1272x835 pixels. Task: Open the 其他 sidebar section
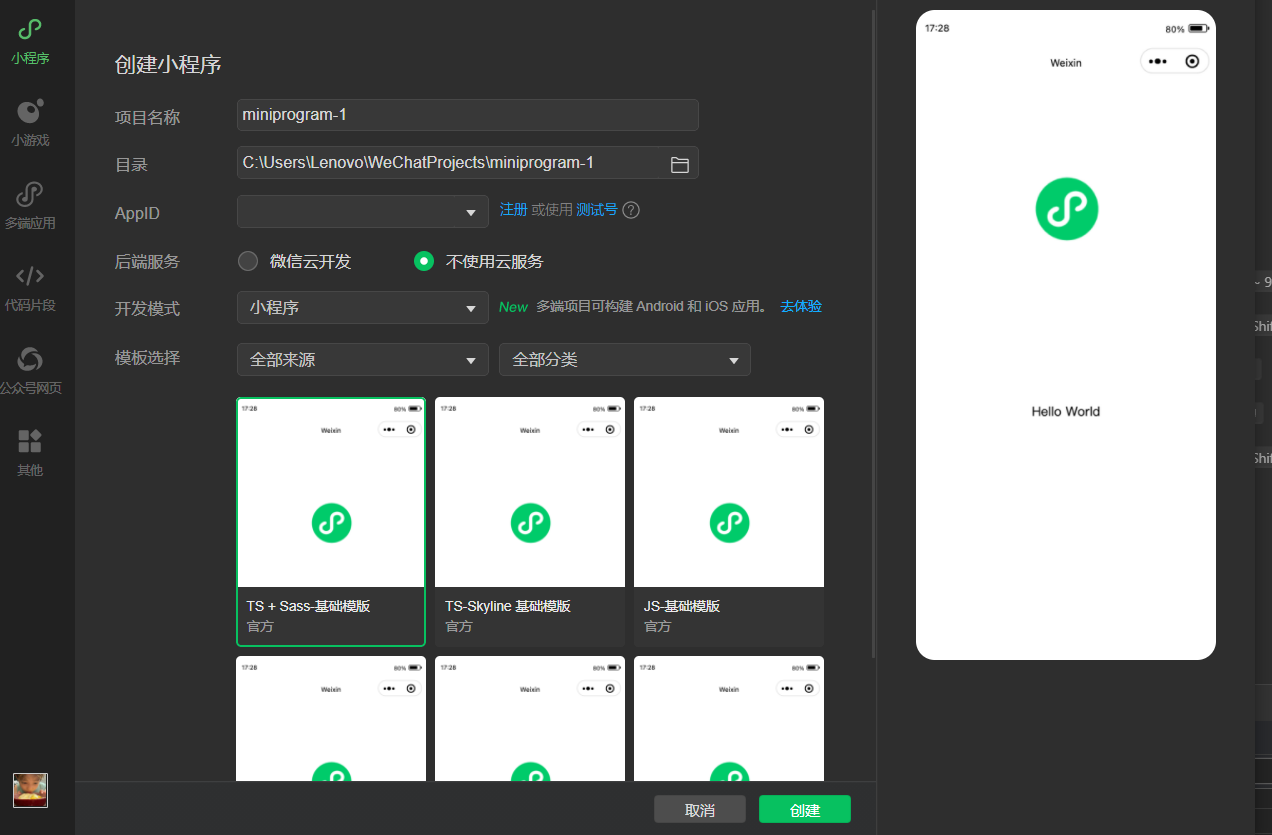click(30, 453)
